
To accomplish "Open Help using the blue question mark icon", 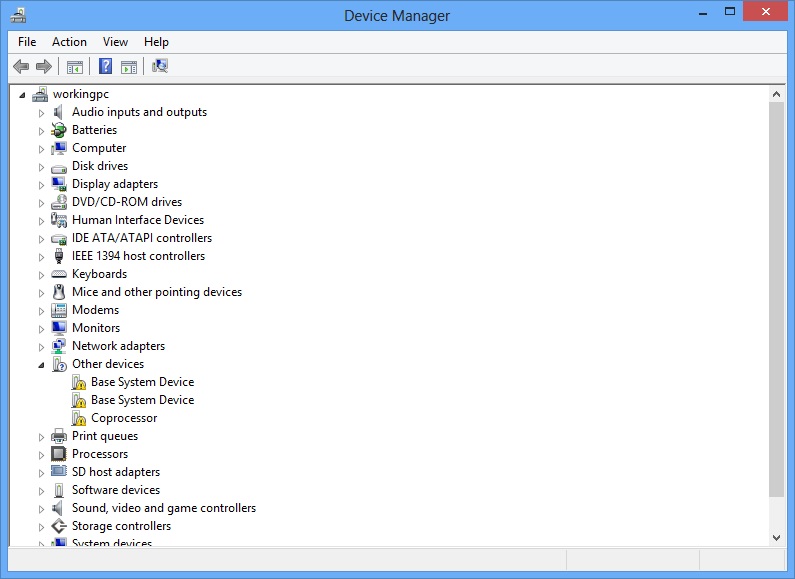I will (x=105, y=67).
